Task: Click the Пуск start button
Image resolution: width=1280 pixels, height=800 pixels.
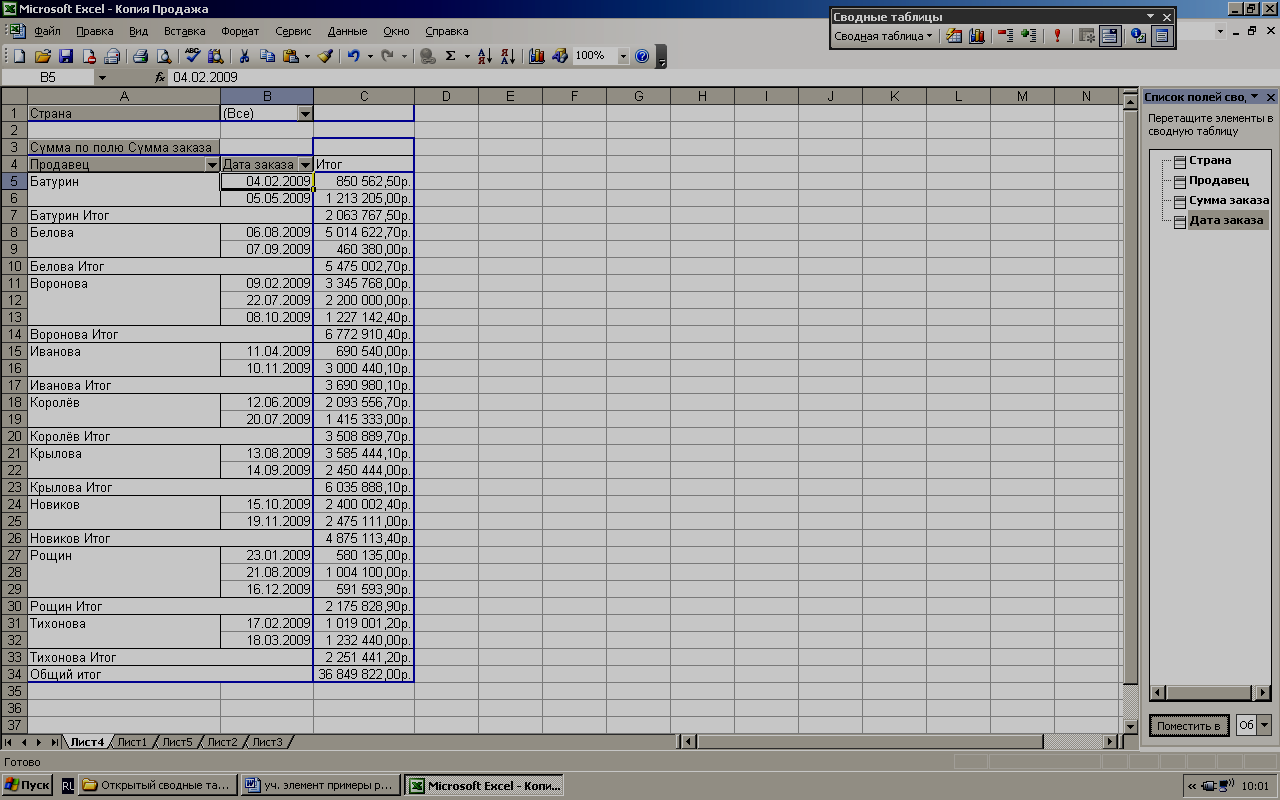Action: pos(27,785)
